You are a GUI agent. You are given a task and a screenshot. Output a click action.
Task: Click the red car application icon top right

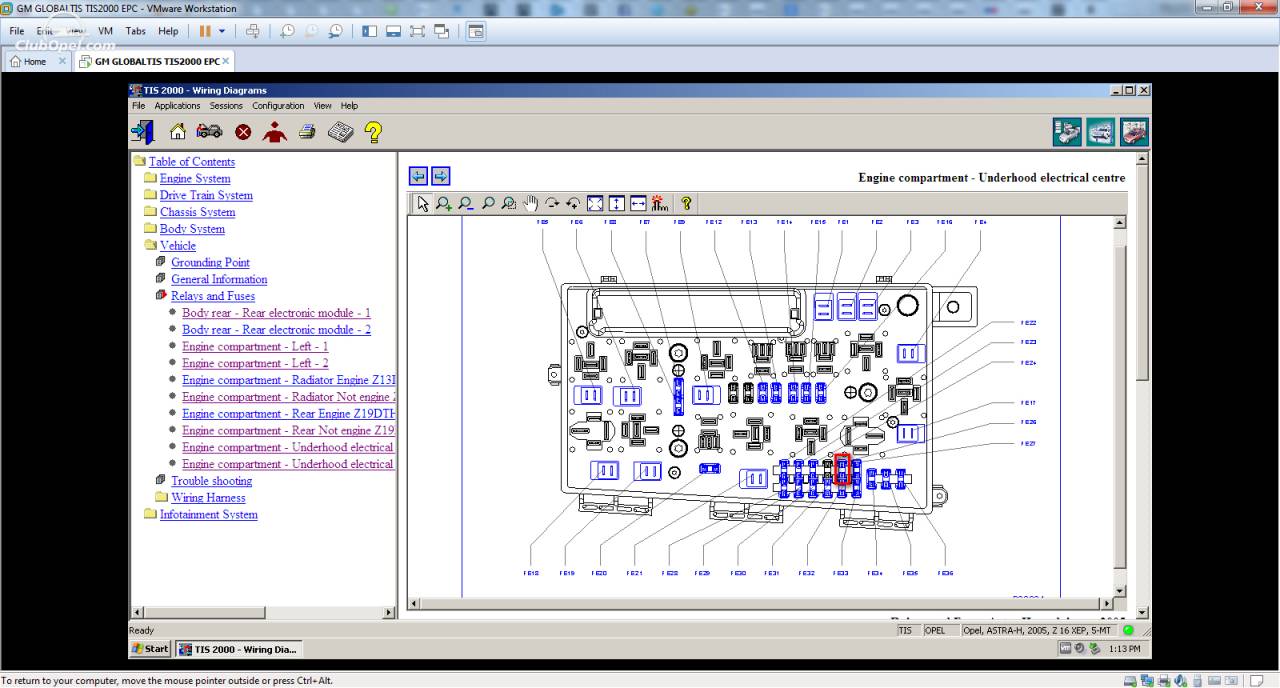[1134, 132]
